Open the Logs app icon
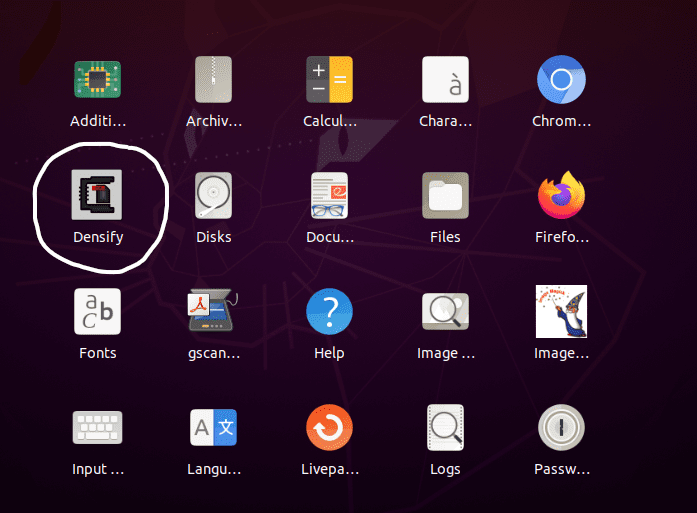This screenshot has width=697, height=513. [x=445, y=427]
